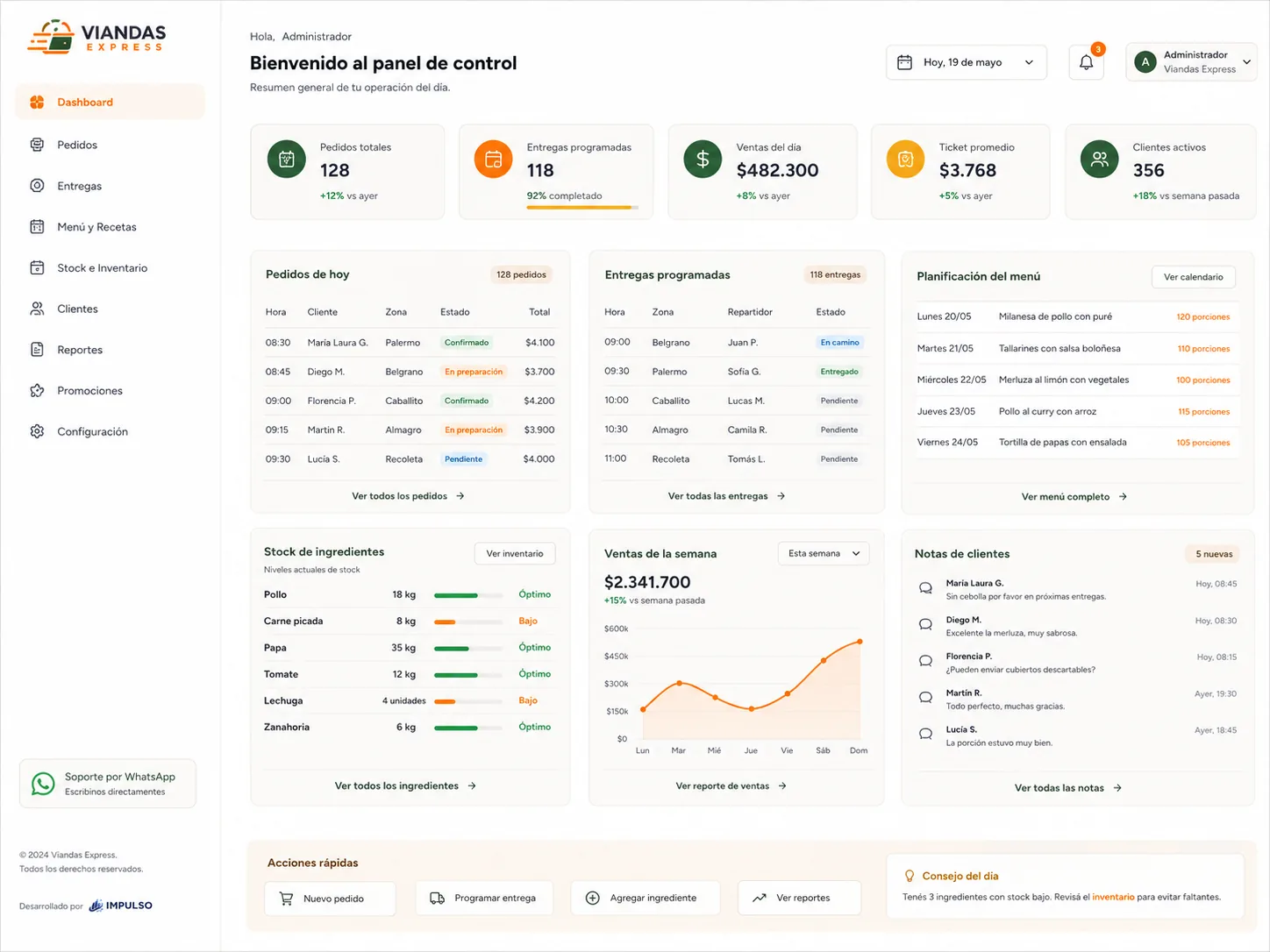Image resolution: width=1270 pixels, height=952 pixels.
Task: Click the Ventas del día dollar icon
Action: tap(703, 160)
